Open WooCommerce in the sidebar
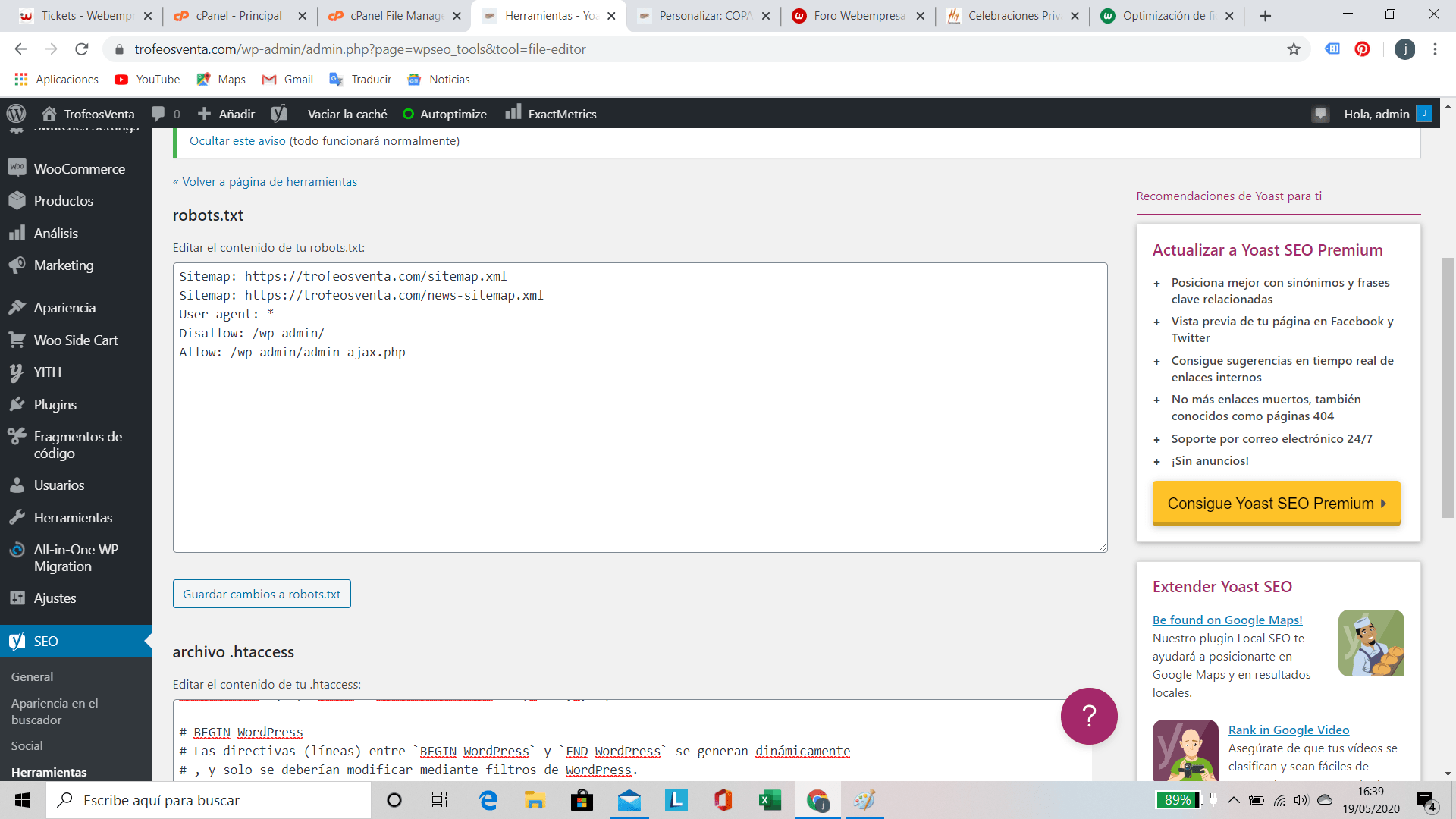Viewport: 1456px width, 819px height. pyautogui.click(x=76, y=168)
